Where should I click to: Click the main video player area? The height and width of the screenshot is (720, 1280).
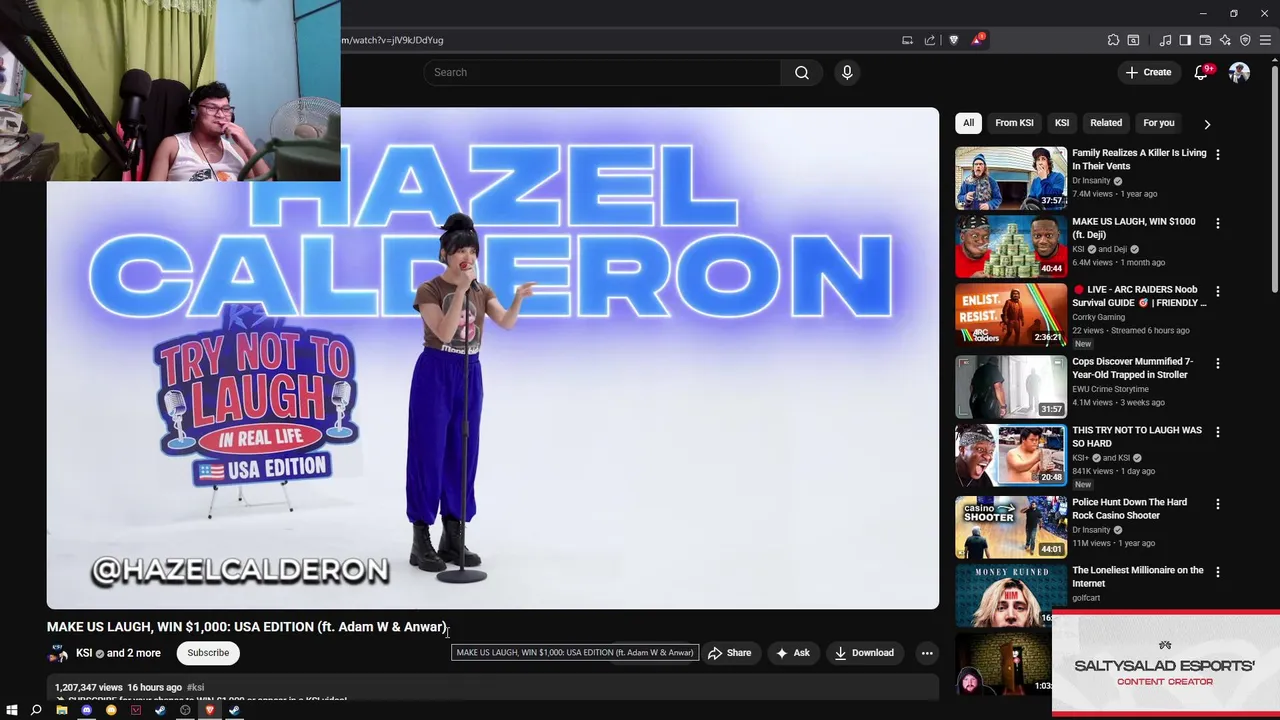493,358
